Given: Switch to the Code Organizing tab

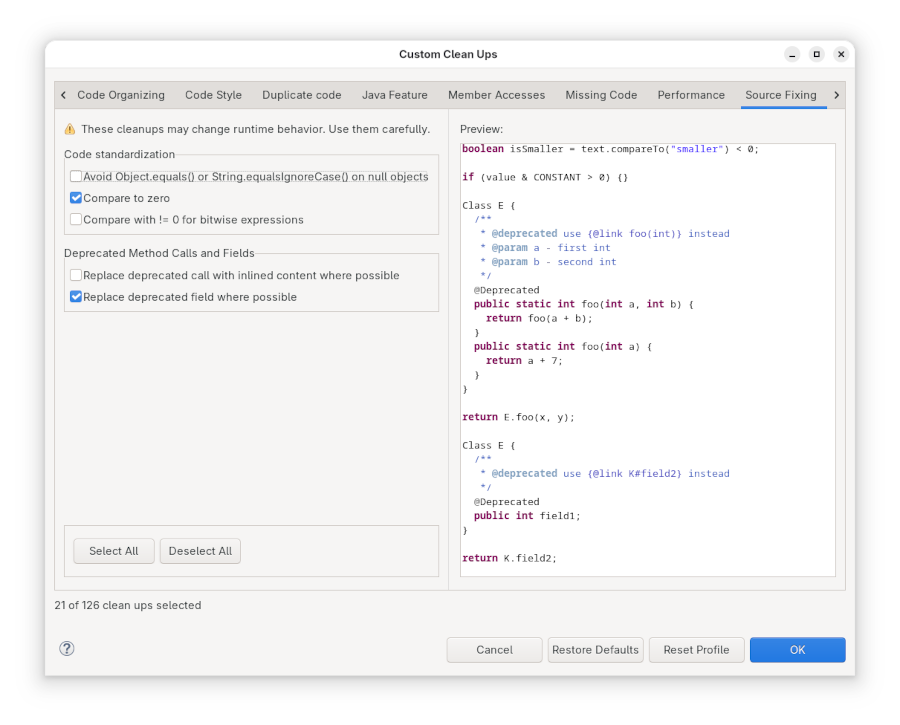Looking at the screenshot, I should (121, 95).
